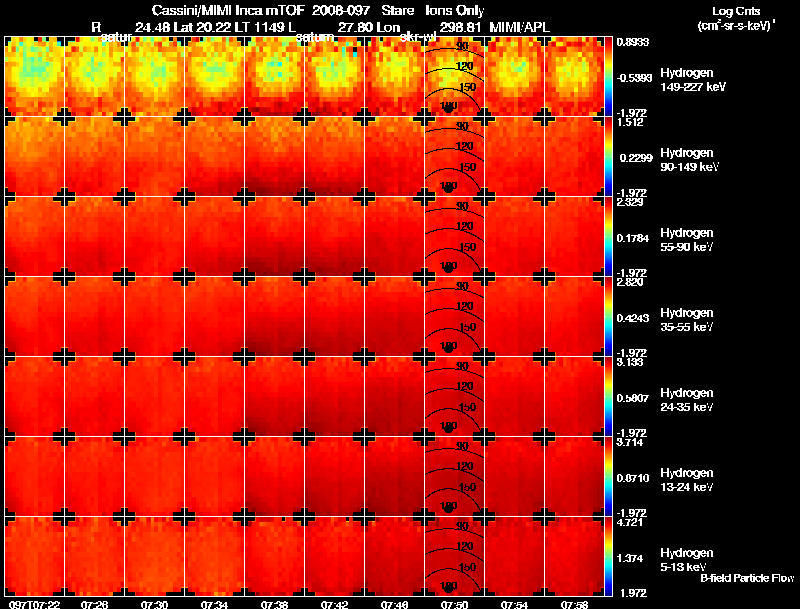Select the 90-149 keV image at 07:42

[x=334, y=157]
